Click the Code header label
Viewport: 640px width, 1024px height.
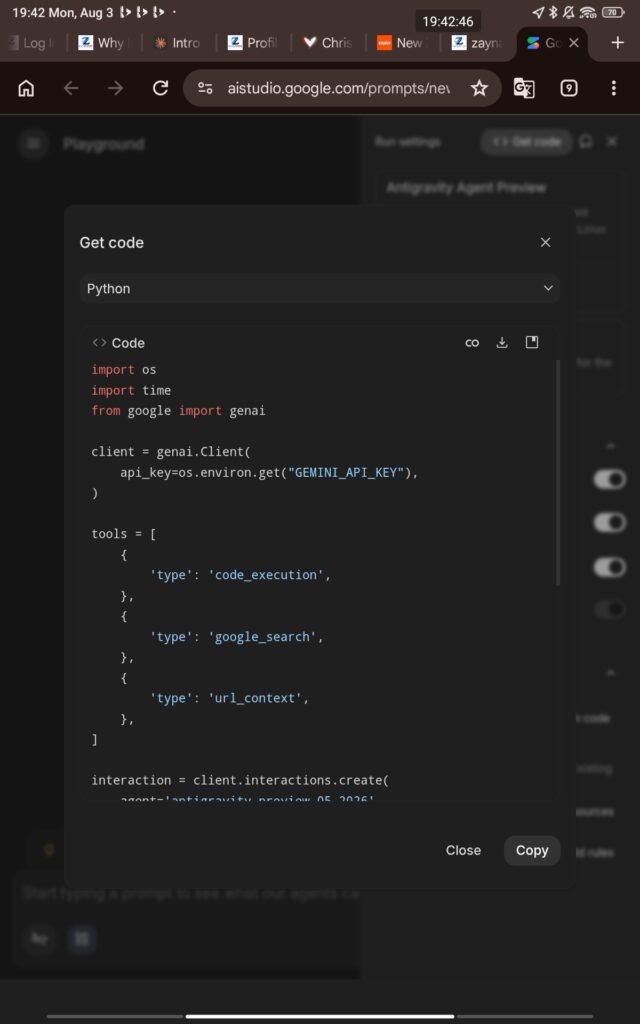(128, 343)
